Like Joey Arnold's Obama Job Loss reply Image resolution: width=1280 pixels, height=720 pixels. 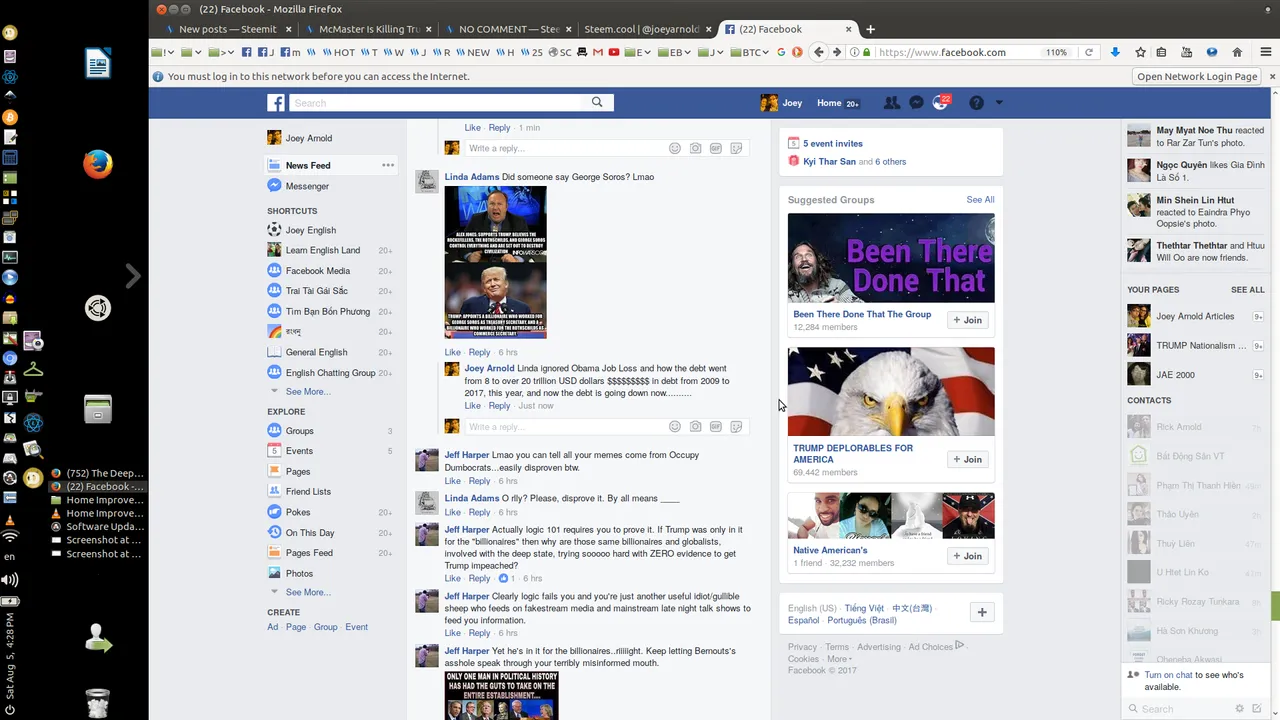coord(472,406)
